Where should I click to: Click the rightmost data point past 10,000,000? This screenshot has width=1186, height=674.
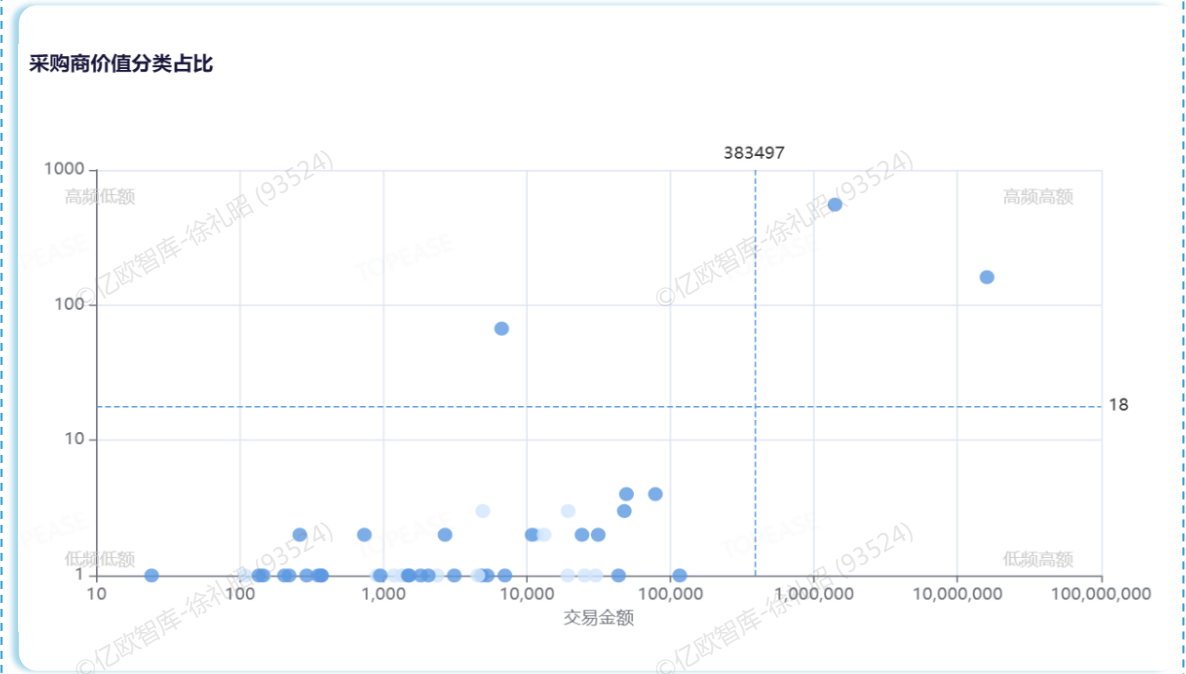(986, 277)
